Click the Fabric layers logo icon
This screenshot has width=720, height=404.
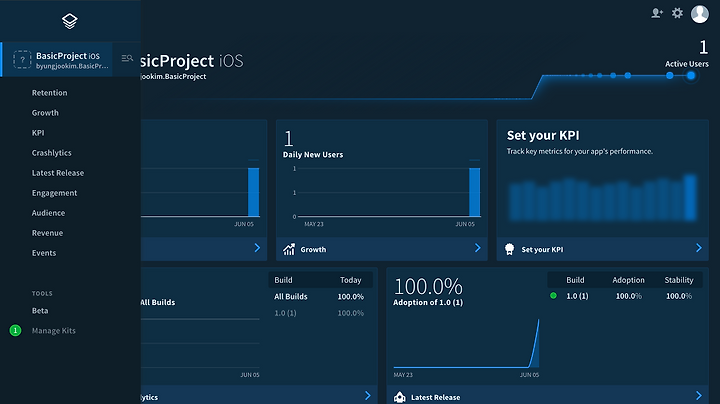(x=70, y=21)
